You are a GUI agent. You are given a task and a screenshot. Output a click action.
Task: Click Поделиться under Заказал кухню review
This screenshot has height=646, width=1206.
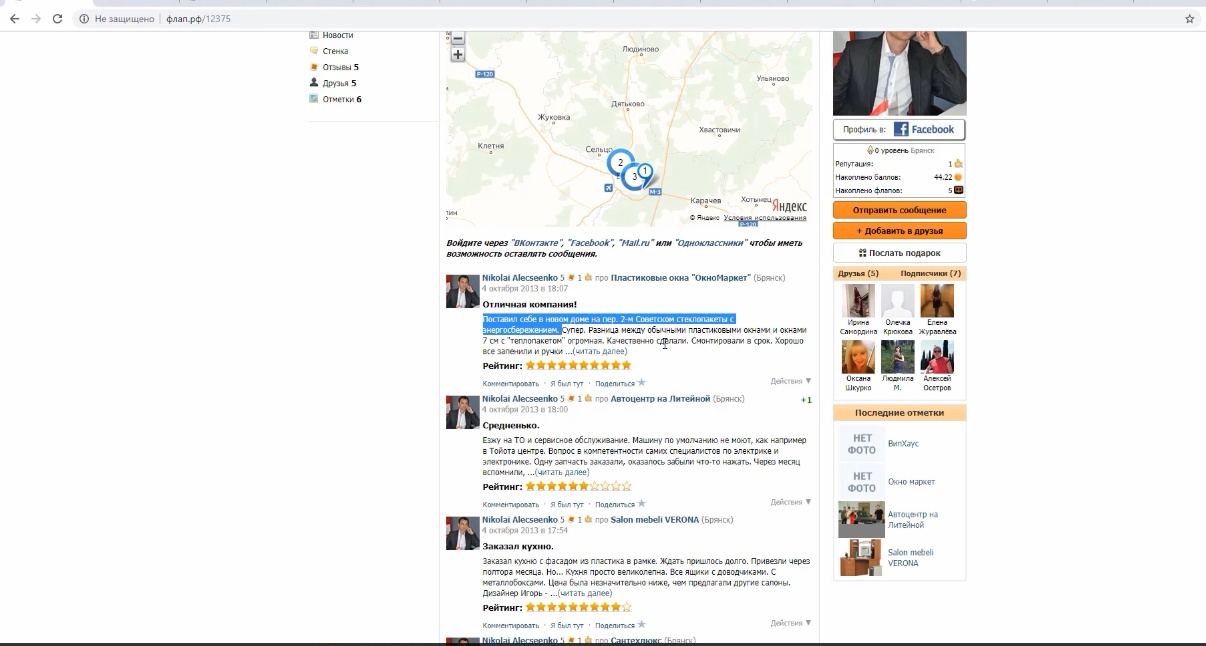pos(615,625)
